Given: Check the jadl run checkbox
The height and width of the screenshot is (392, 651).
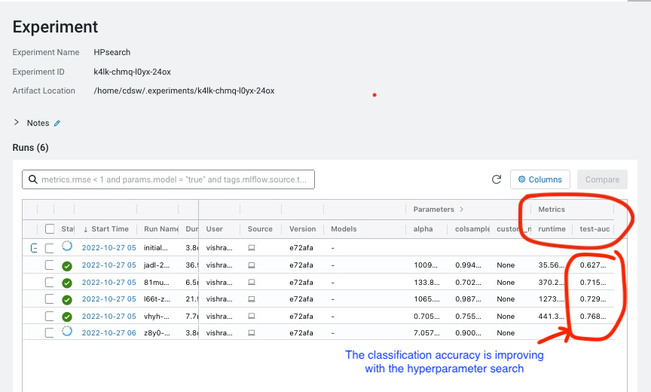Looking at the screenshot, I should pos(49,265).
